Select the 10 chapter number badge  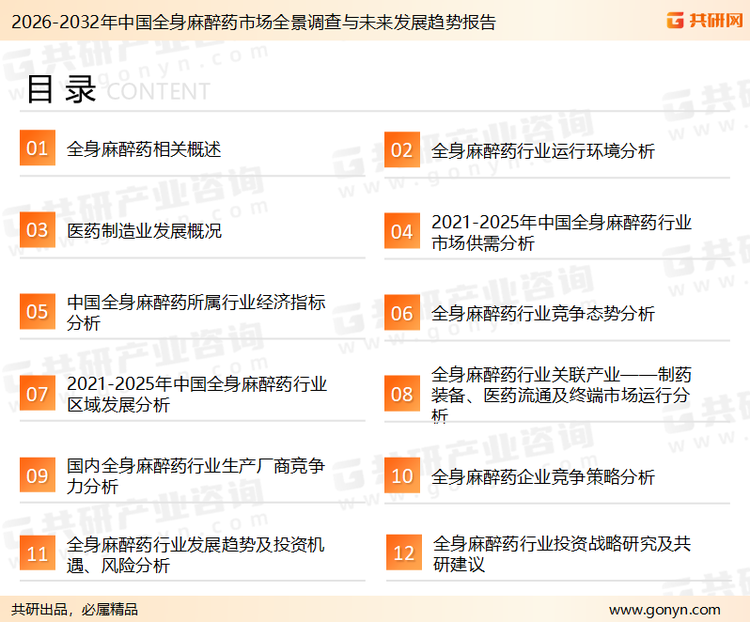tap(401, 476)
